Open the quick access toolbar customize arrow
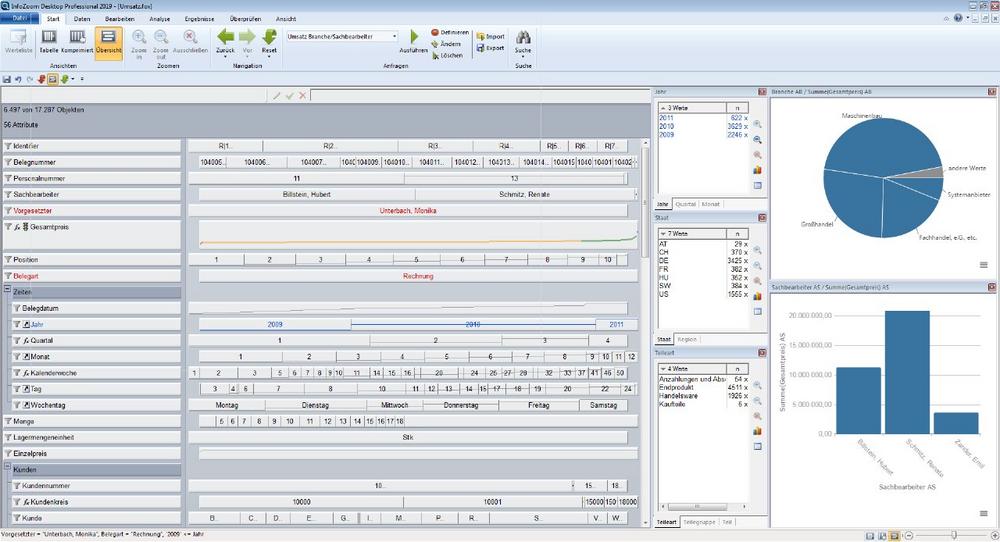 pyautogui.click(x=82, y=79)
